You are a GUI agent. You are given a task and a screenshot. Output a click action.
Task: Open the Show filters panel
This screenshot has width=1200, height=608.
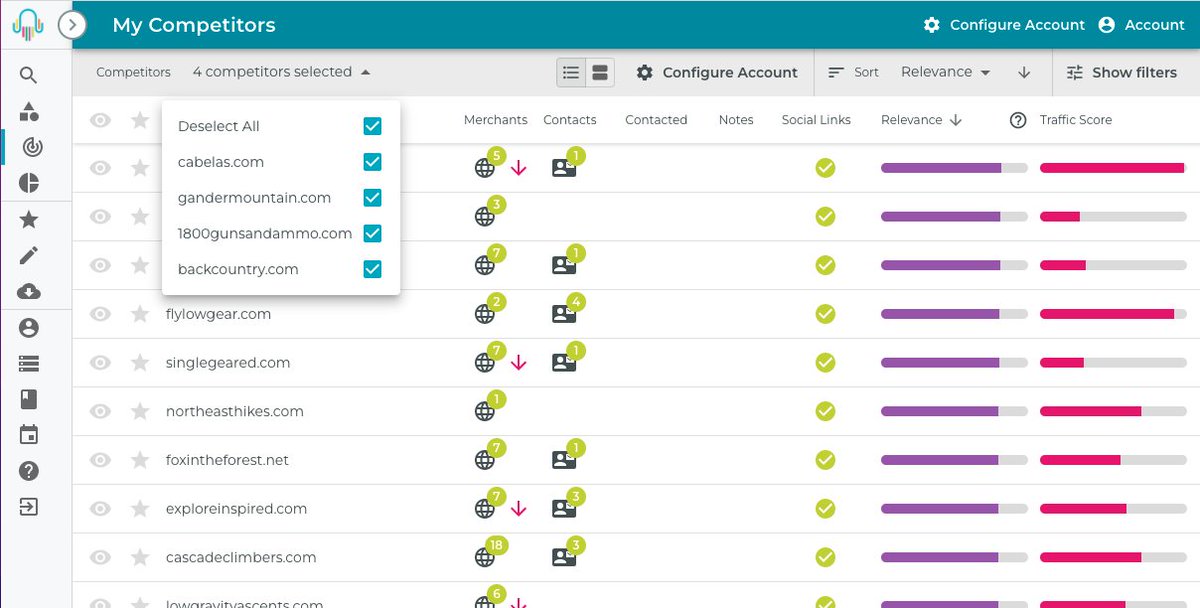point(1122,72)
